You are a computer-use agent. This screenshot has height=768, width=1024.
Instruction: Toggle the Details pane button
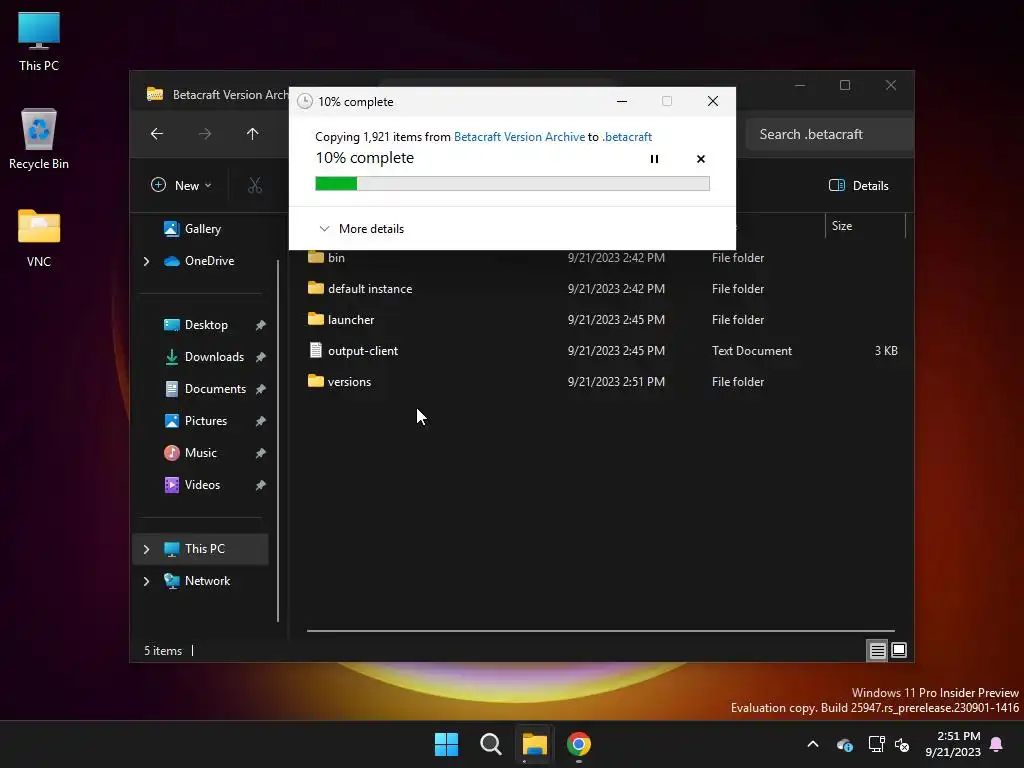click(x=858, y=185)
